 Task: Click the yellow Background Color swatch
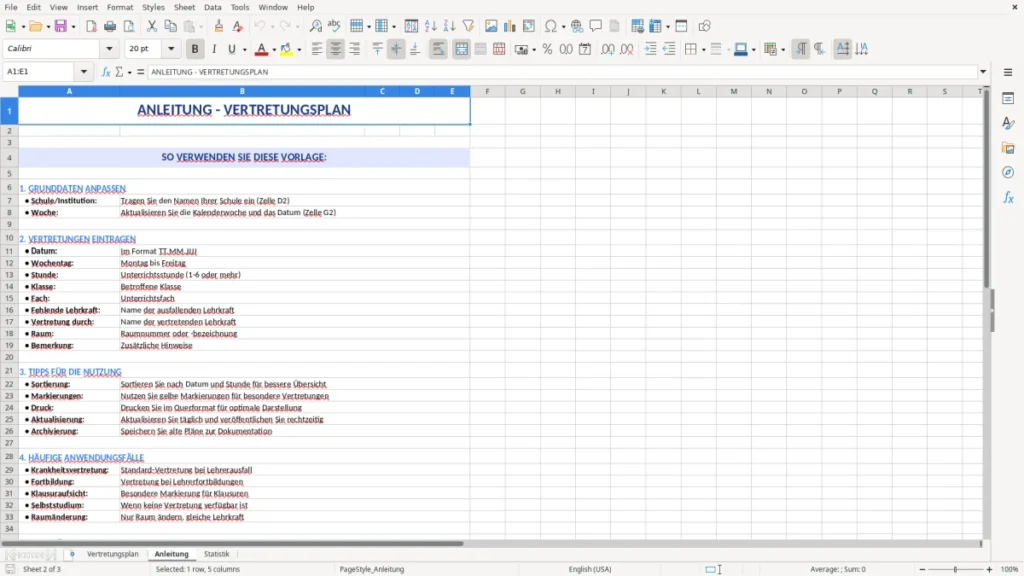(286, 49)
